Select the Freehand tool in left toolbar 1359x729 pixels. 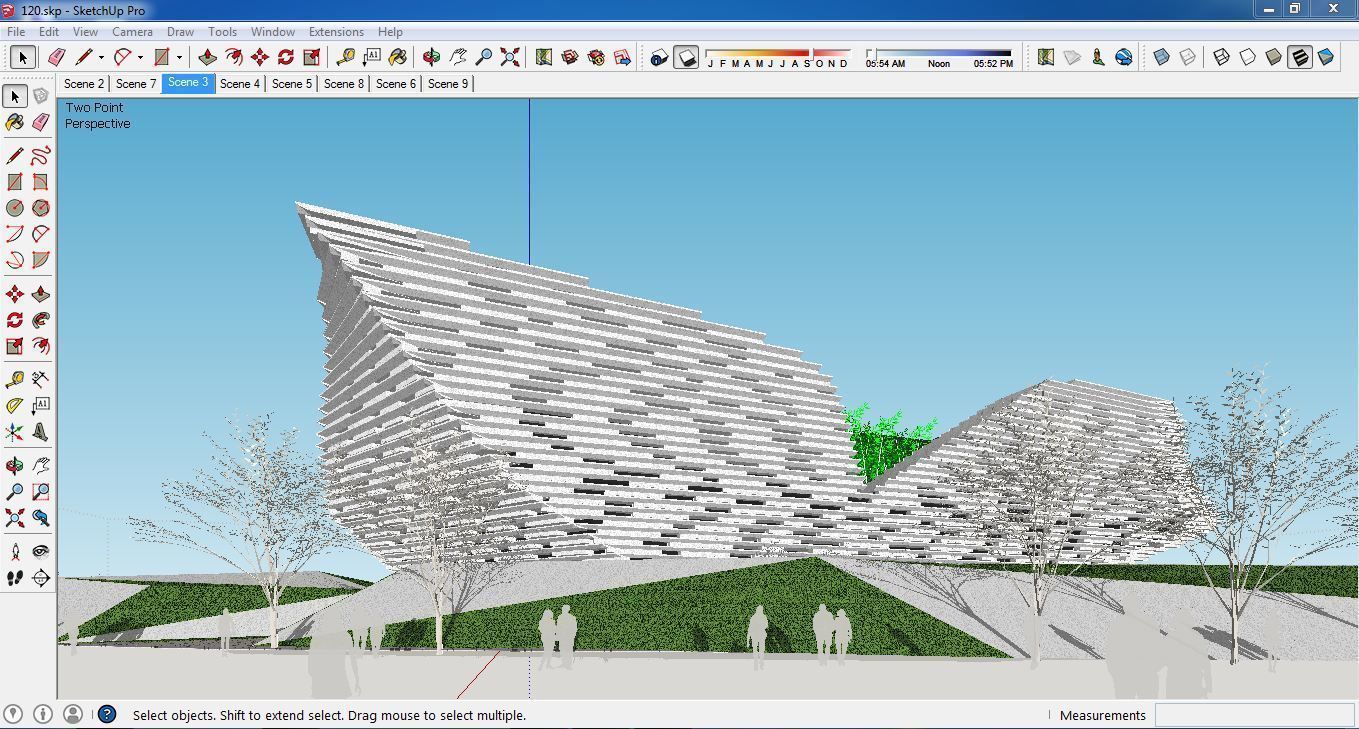point(40,155)
